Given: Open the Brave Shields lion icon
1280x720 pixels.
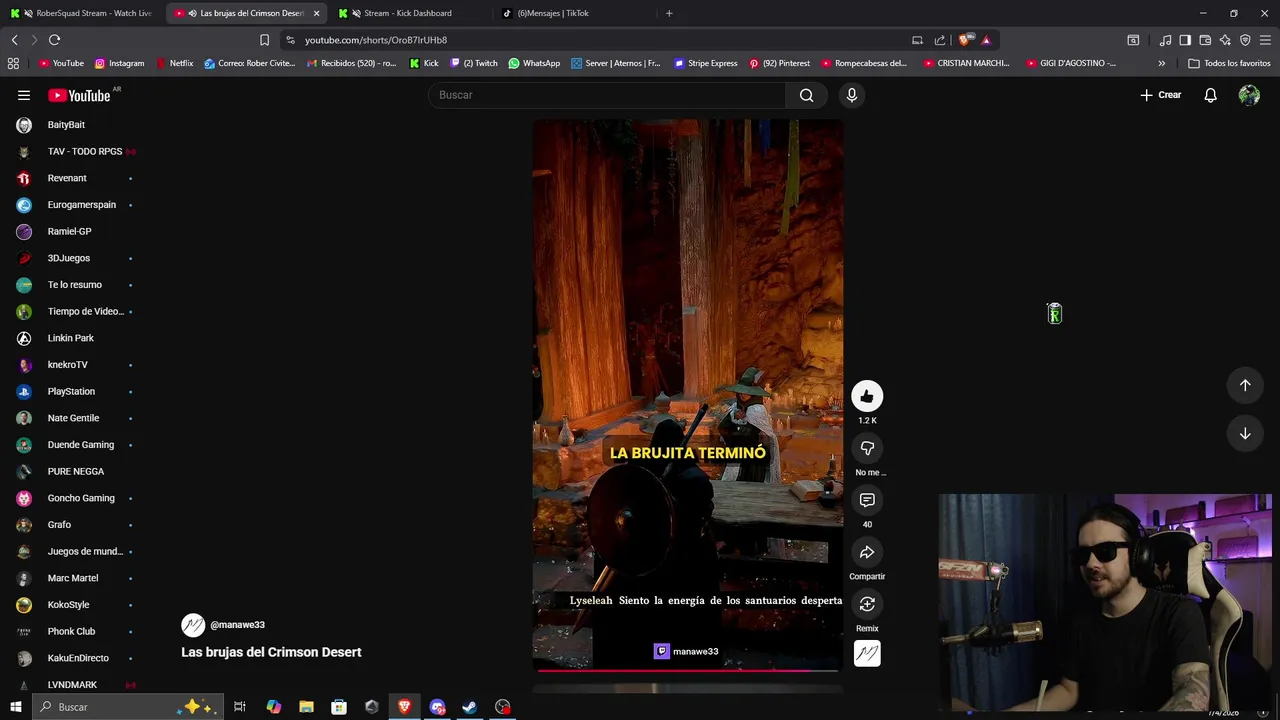Looking at the screenshot, I should point(964,40).
